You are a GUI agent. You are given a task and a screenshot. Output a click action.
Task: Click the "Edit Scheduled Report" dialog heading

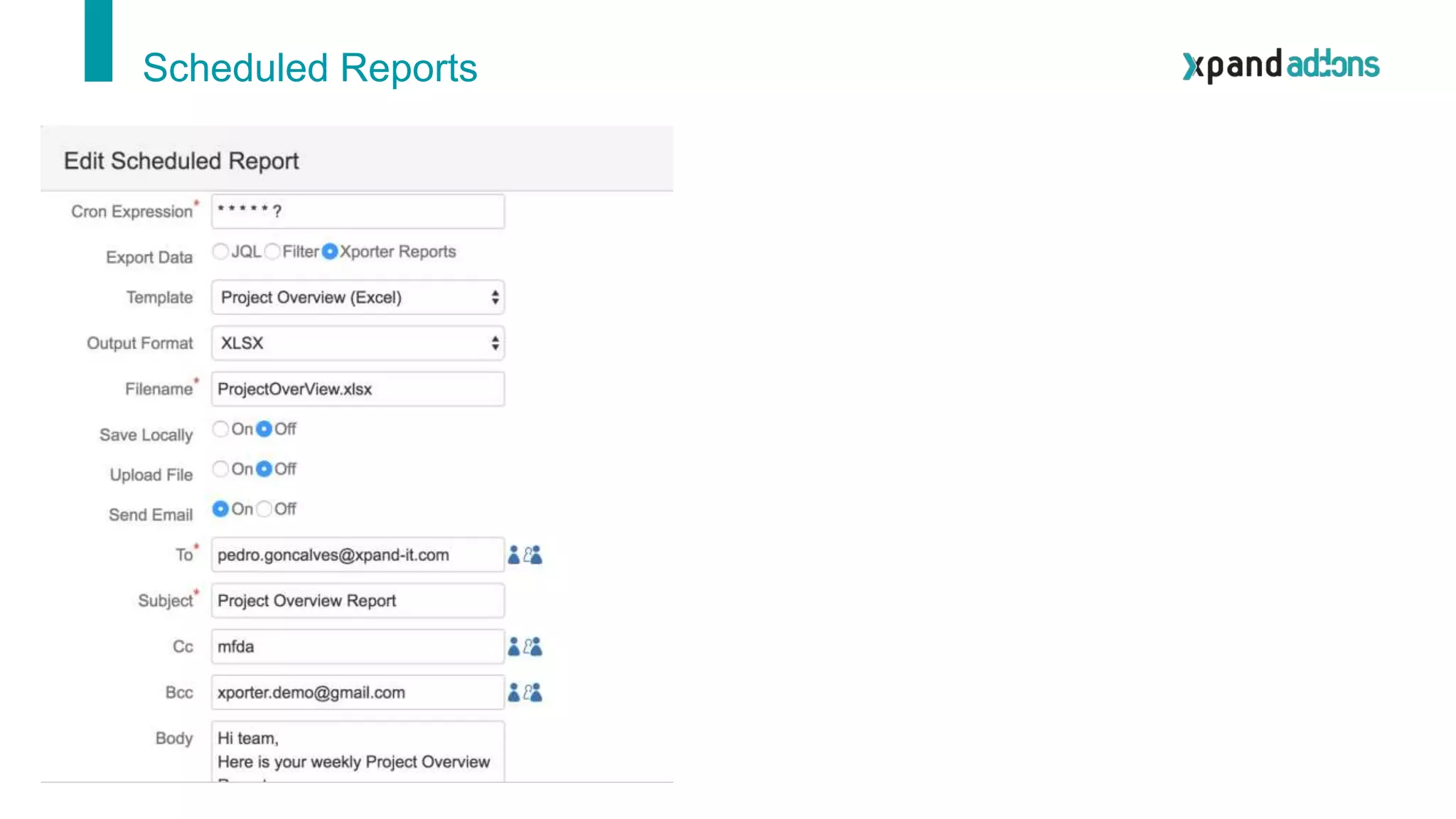[x=181, y=161]
